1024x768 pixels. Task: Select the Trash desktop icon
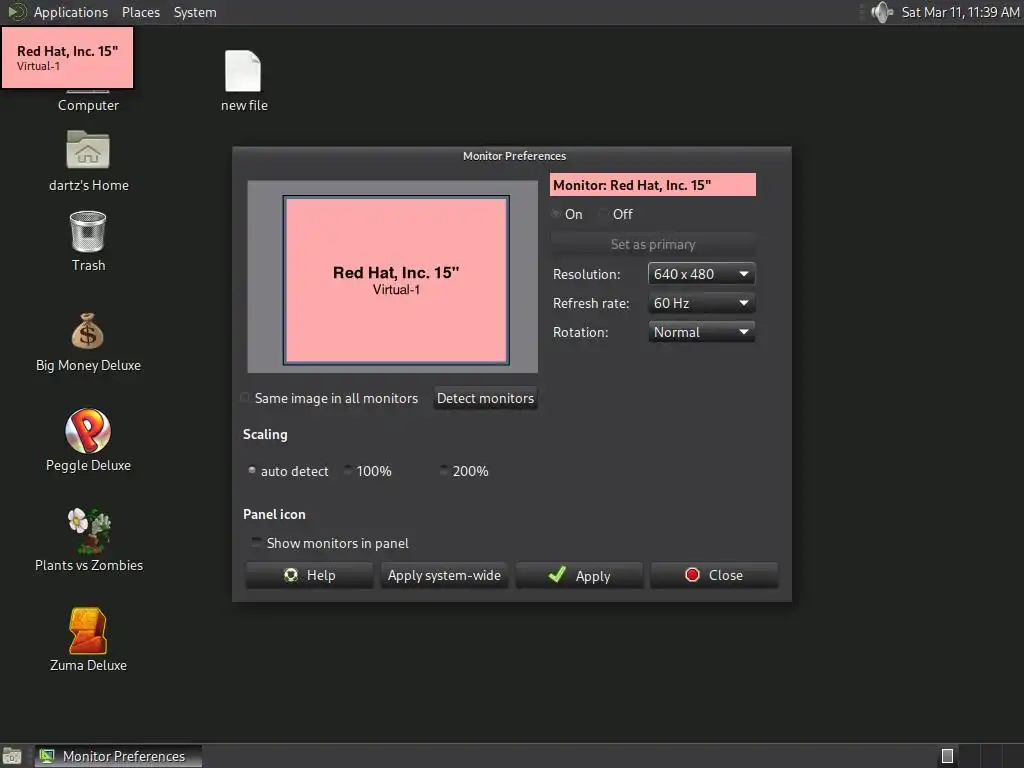(88, 231)
